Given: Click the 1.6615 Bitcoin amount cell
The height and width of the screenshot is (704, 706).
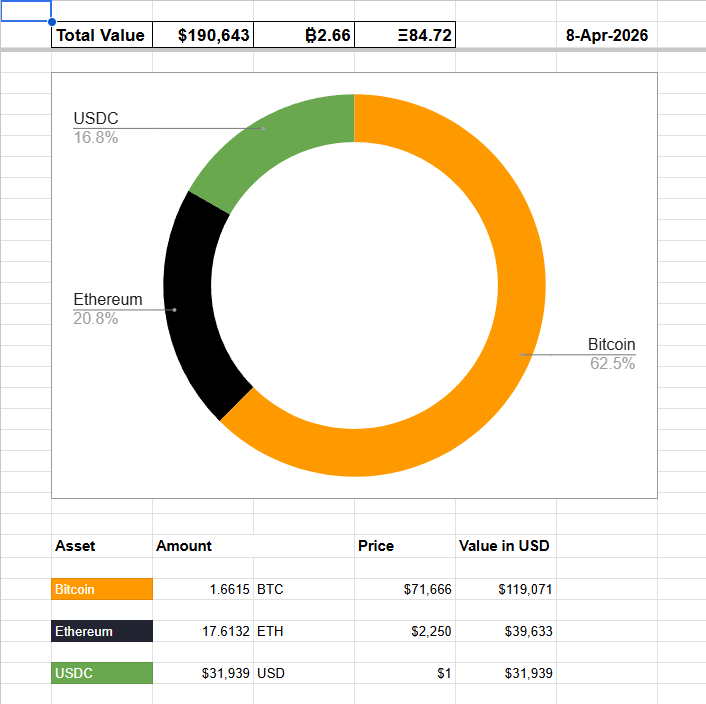Looking at the screenshot, I should (203, 589).
